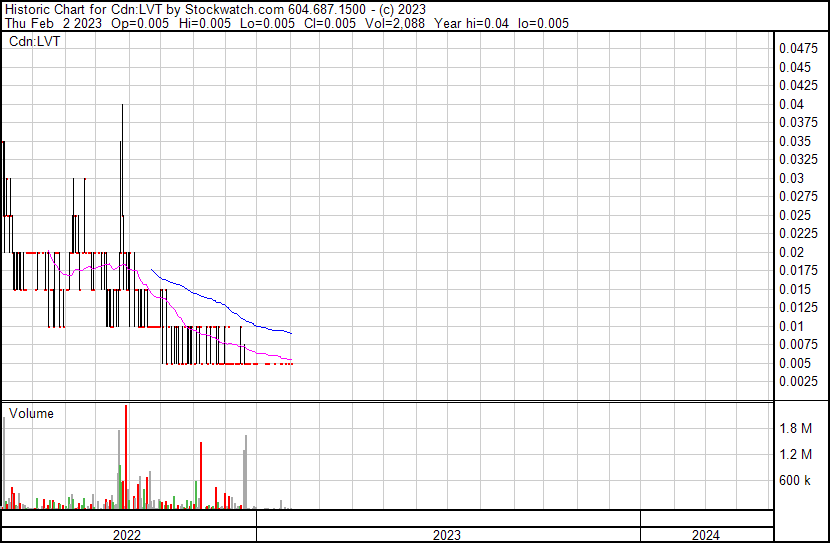Click the 0.04 price axis label
830x543 pixels.
coord(791,104)
